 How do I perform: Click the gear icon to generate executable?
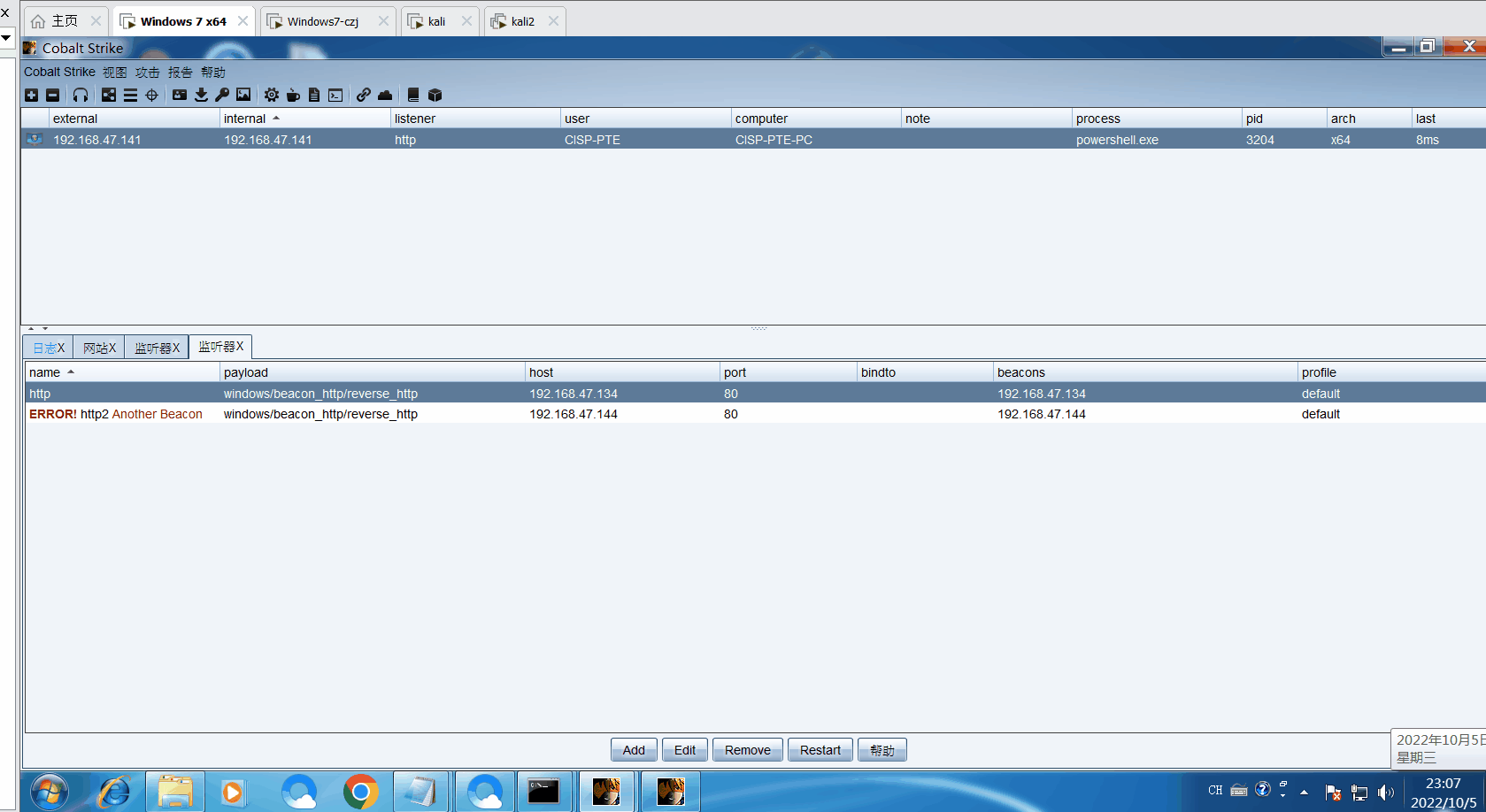[272, 96]
